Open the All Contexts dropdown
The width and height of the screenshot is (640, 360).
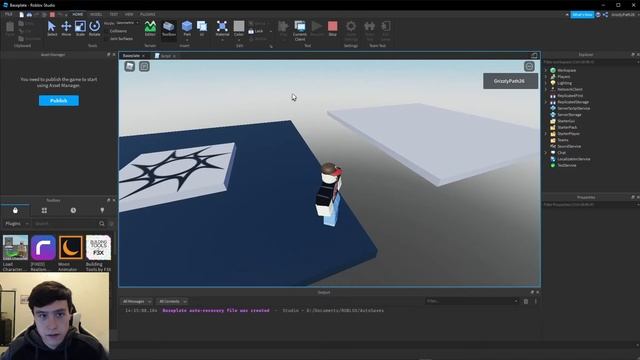(172, 301)
